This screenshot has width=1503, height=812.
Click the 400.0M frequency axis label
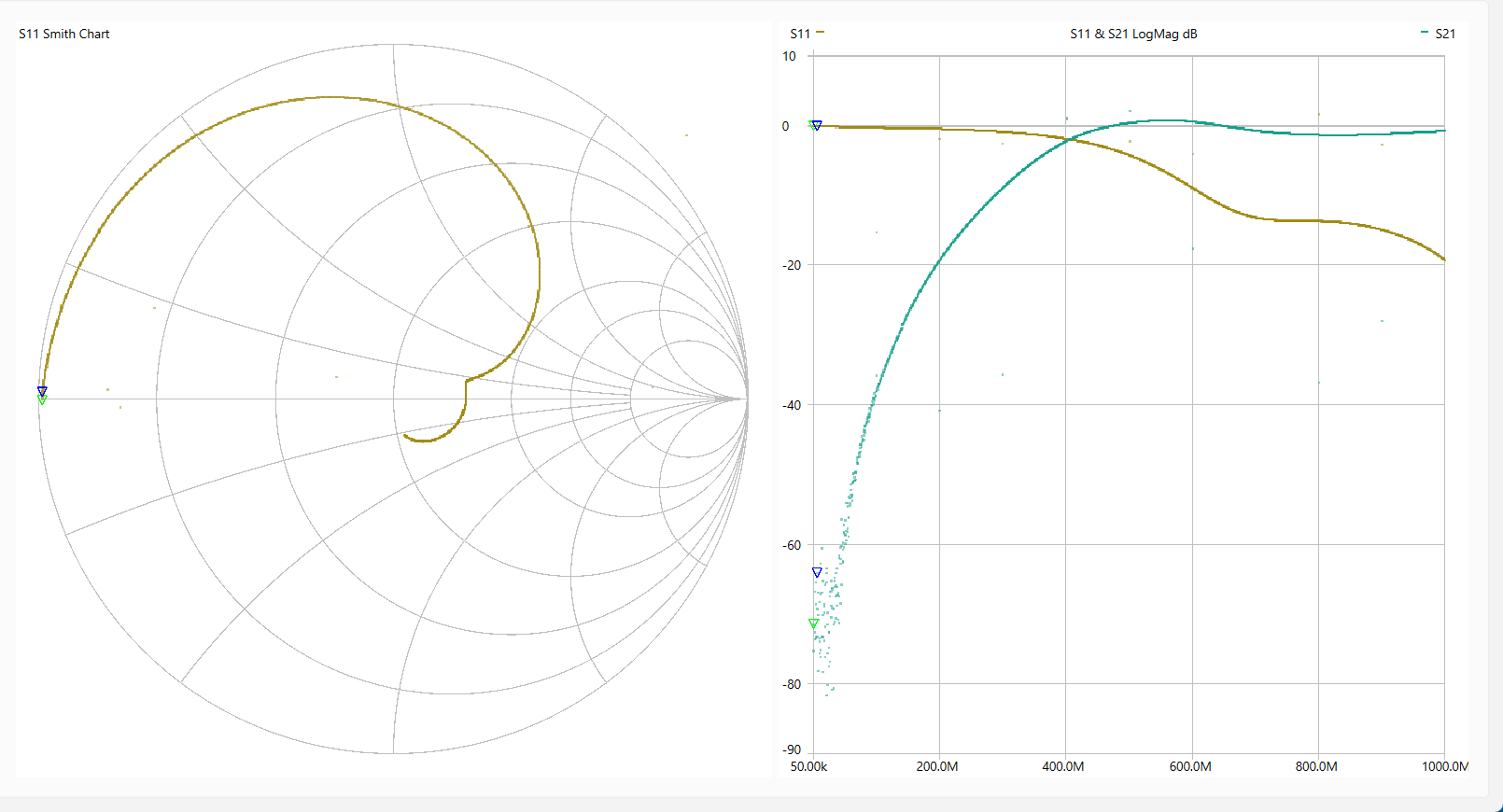coord(1063,766)
